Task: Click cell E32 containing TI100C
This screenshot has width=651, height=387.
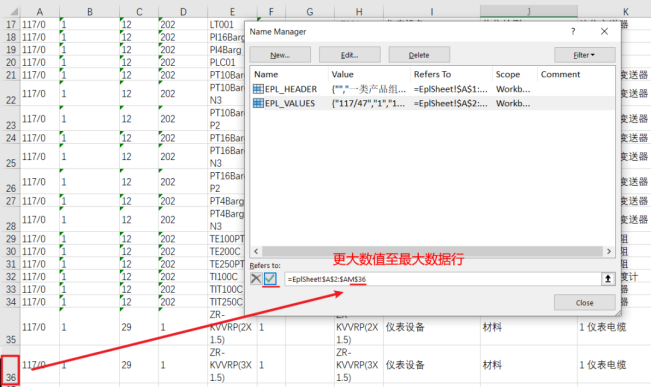Action: (x=226, y=277)
